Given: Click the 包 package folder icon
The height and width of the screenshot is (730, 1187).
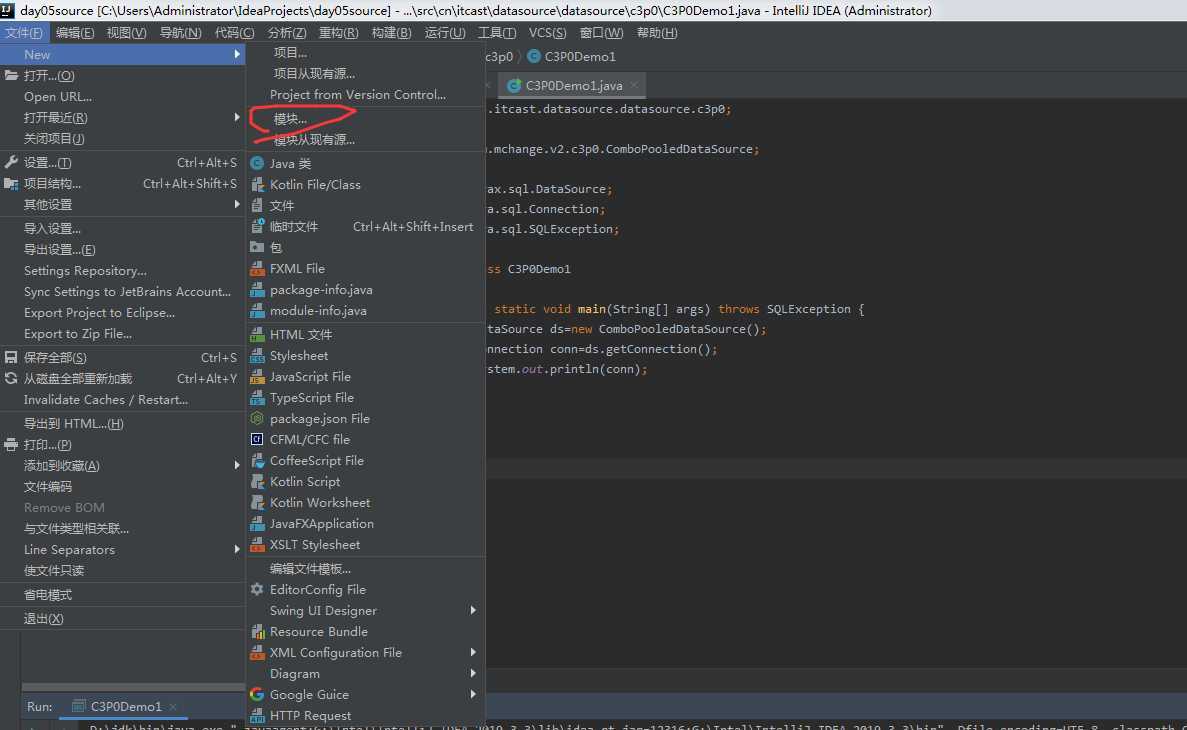Looking at the screenshot, I should 257,248.
